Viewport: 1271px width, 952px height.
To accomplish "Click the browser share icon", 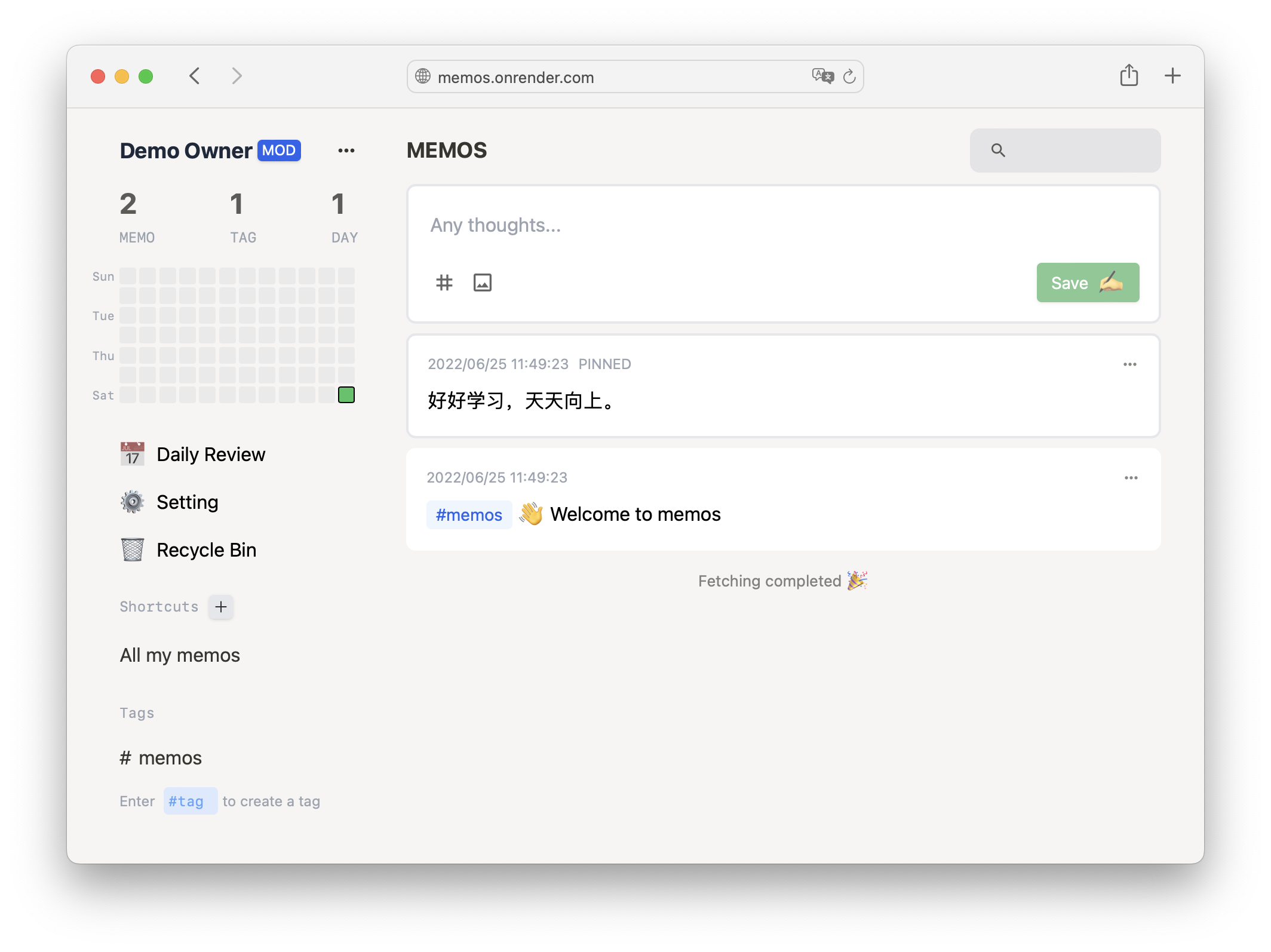I will click(1128, 76).
